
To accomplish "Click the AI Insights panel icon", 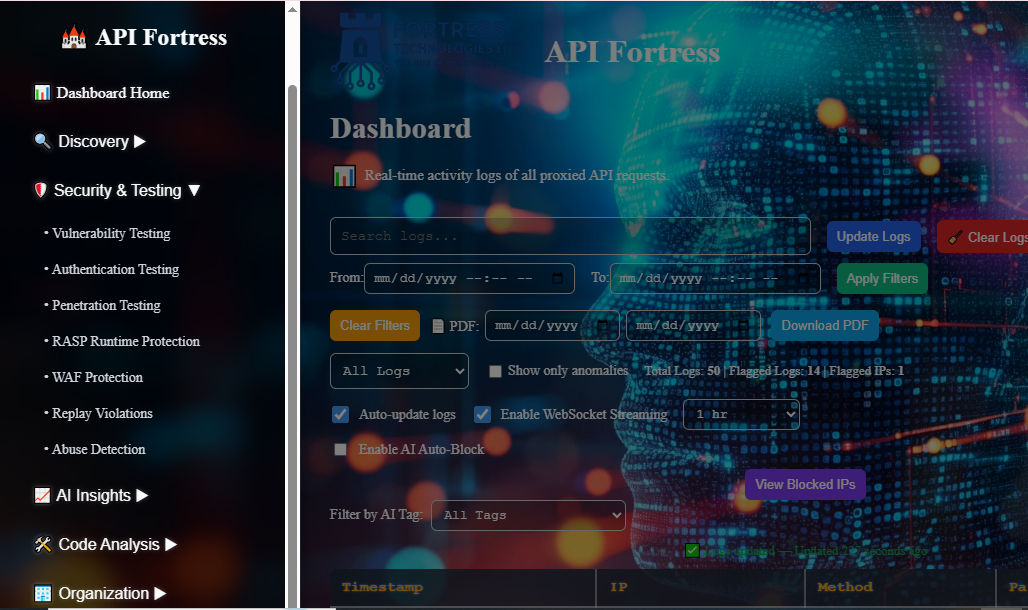I will pos(42,495).
